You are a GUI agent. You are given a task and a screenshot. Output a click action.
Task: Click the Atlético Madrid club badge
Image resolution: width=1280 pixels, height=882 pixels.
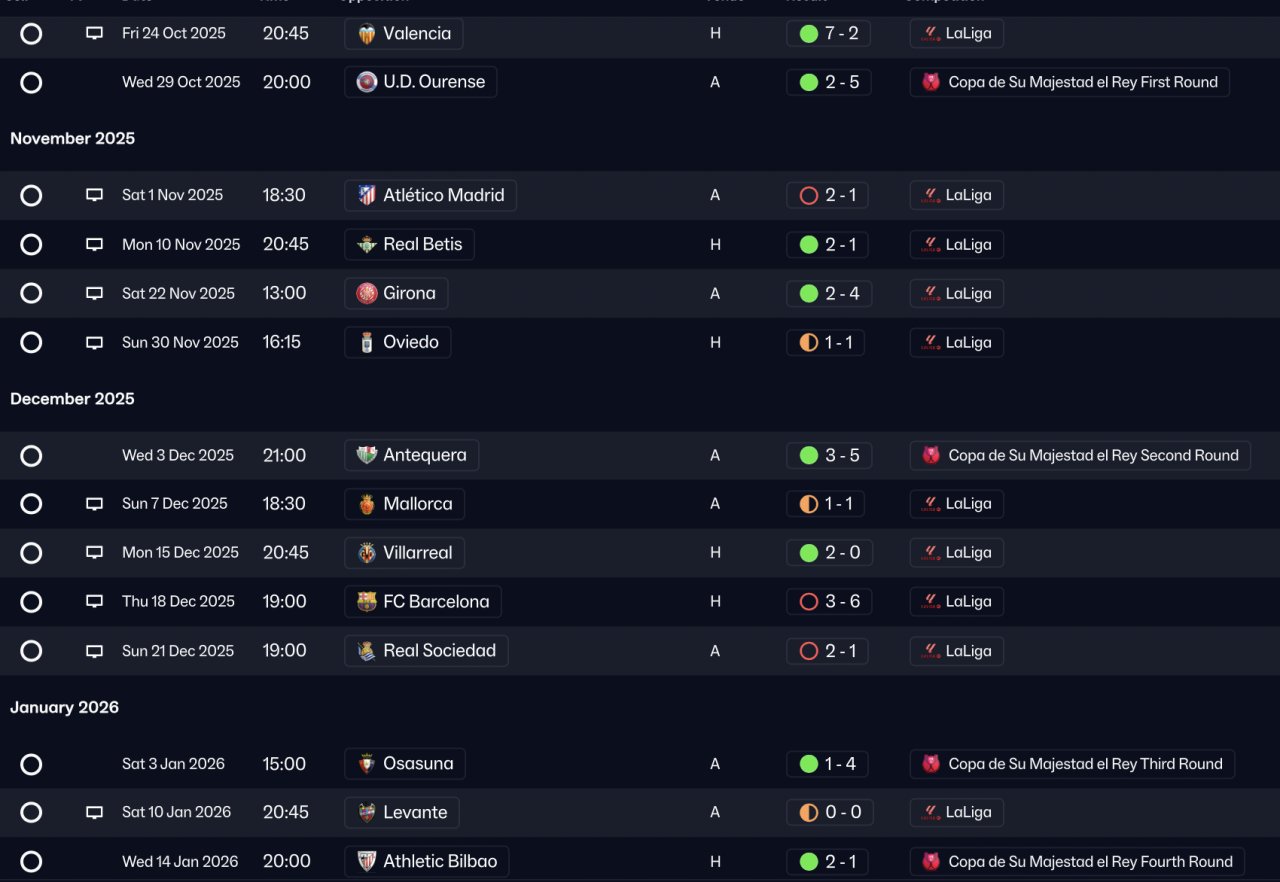[x=367, y=195]
